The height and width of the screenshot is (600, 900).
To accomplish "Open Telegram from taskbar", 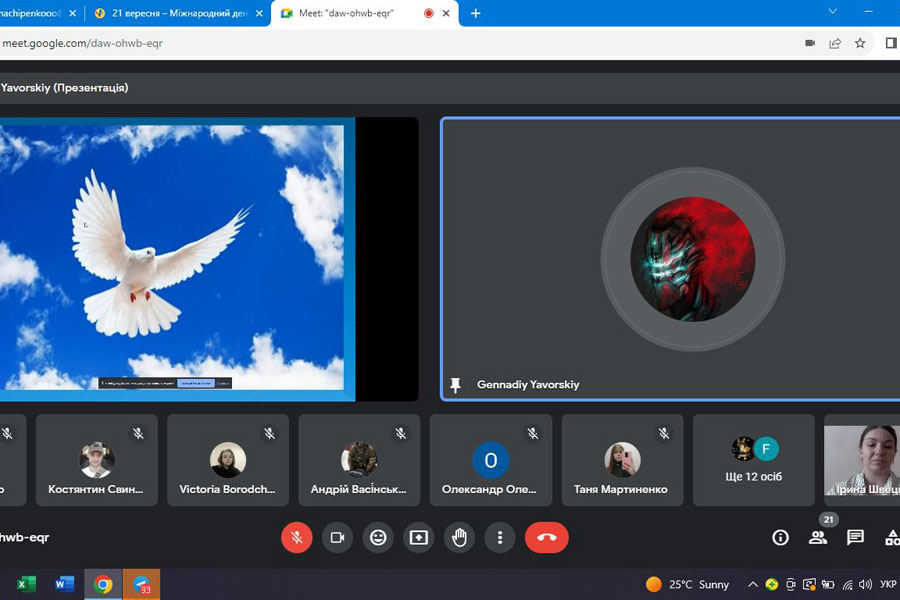I will click(141, 584).
